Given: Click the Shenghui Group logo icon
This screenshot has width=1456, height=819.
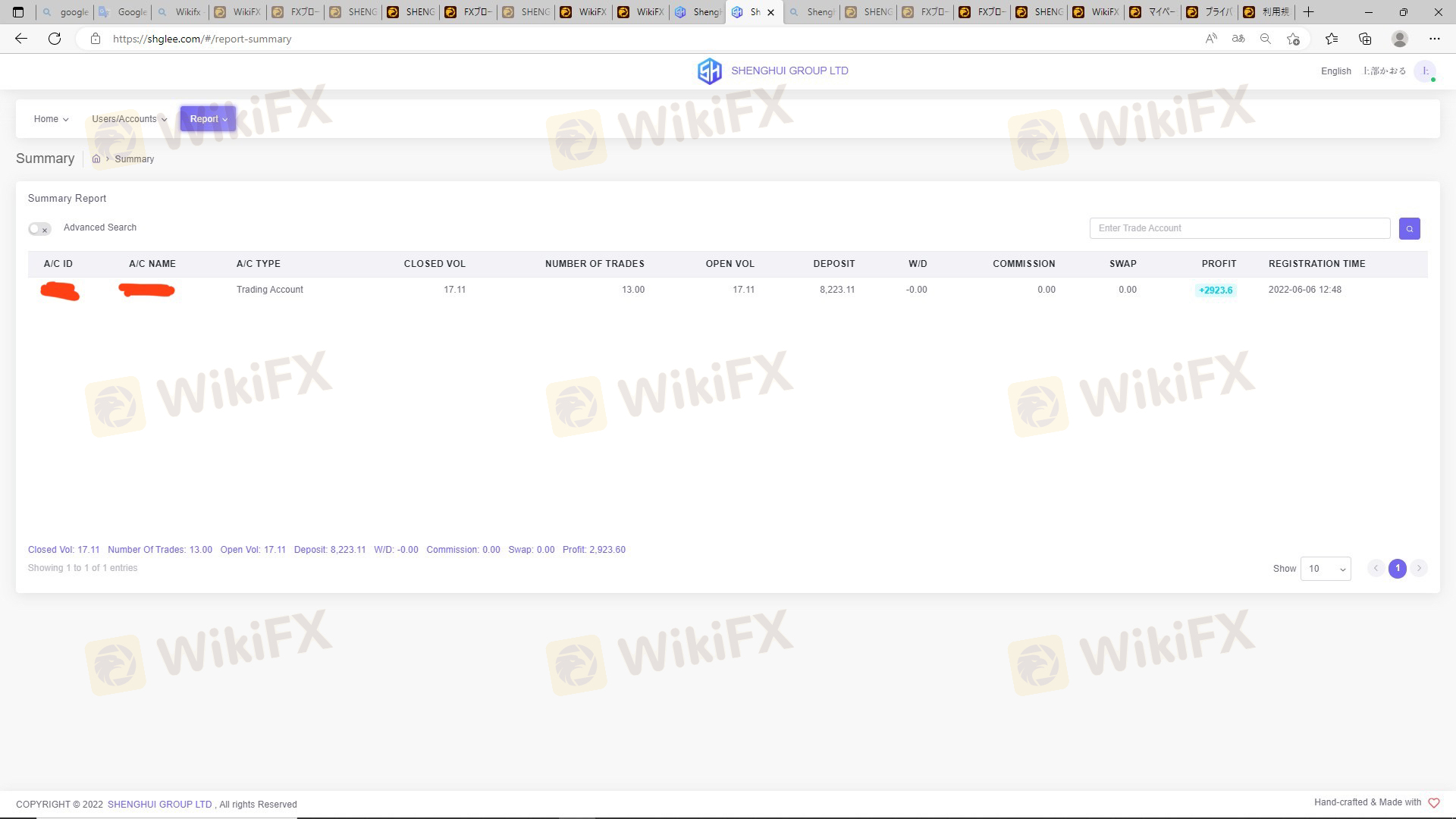Looking at the screenshot, I should (x=709, y=71).
